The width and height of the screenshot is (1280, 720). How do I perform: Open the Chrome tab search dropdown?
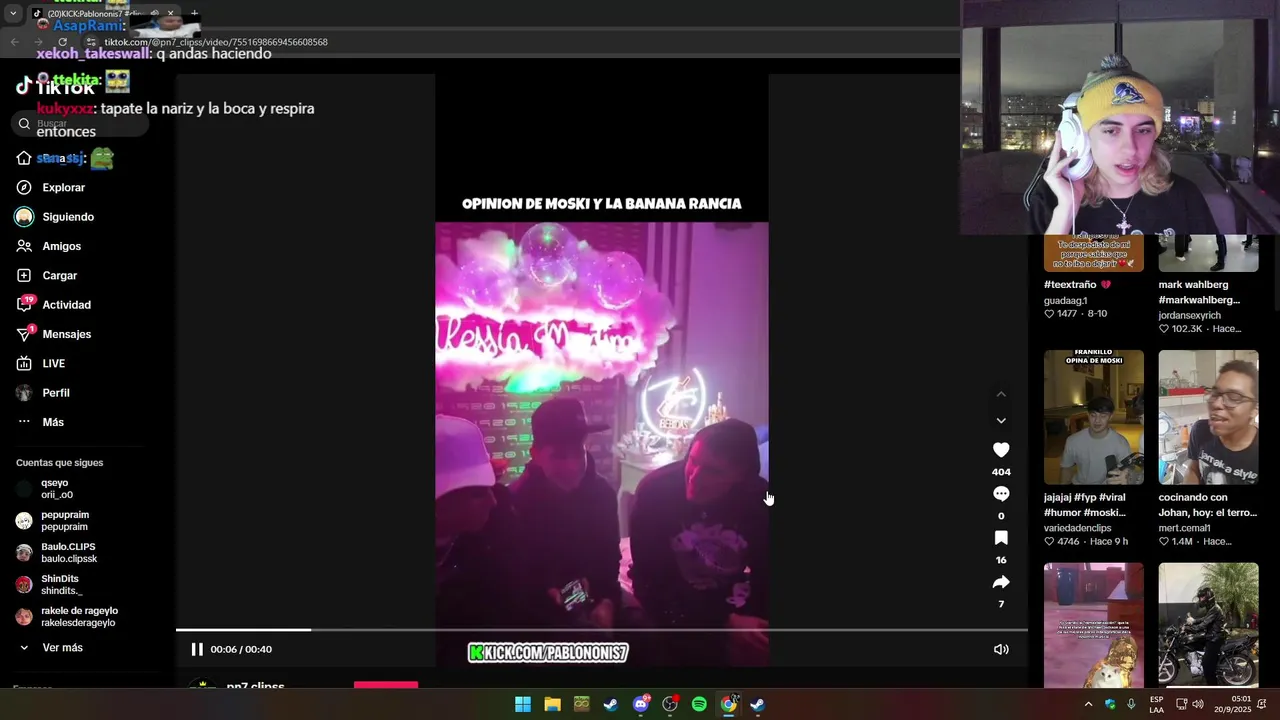point(13,14)
